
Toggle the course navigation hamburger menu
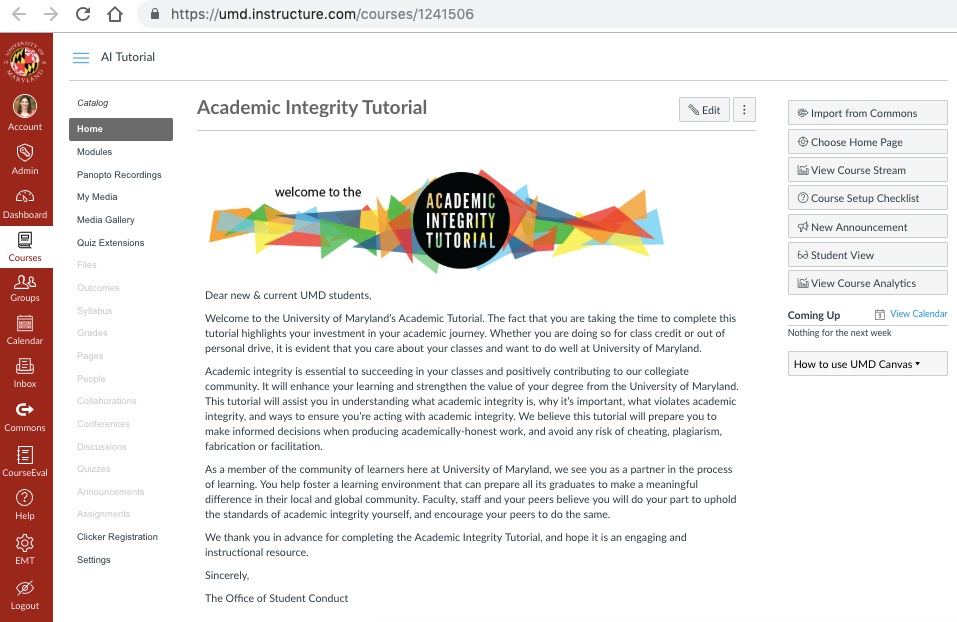[x=81, y=58]
